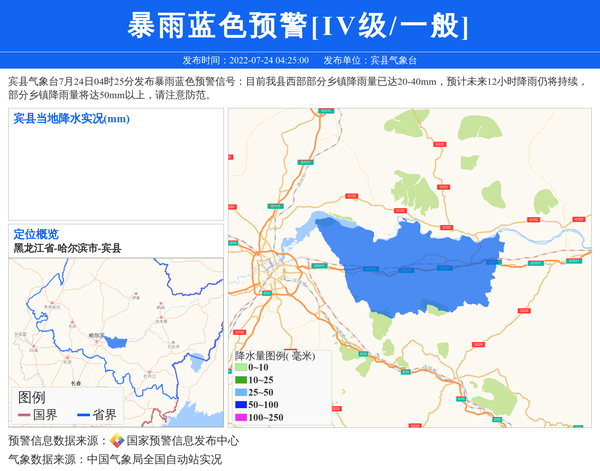Click the 定位概览 heading
Screen dimensions: 600x471
36,234
